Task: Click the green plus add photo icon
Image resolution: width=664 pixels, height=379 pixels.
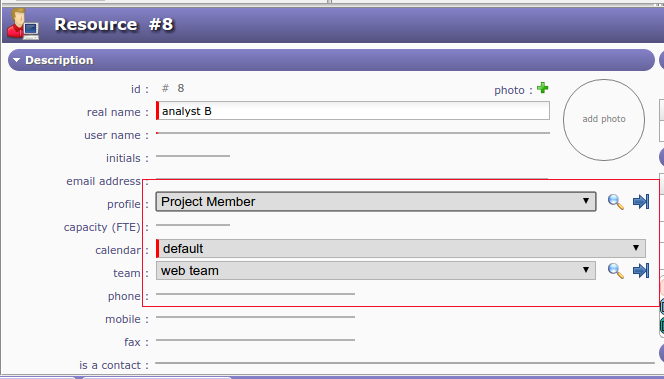Action: coord(542,88)
